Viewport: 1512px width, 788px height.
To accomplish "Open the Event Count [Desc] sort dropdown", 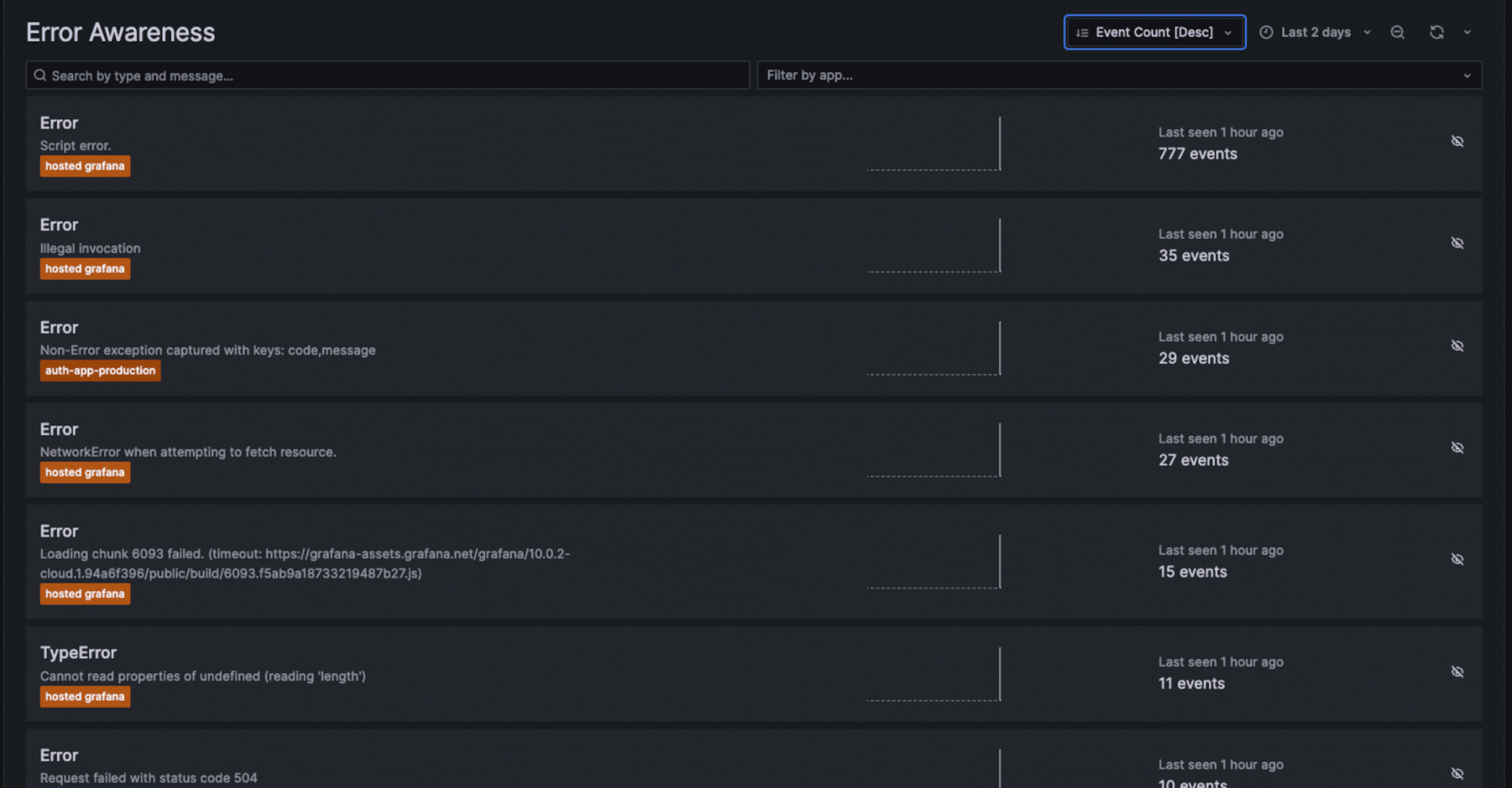I will [1154, 32].
